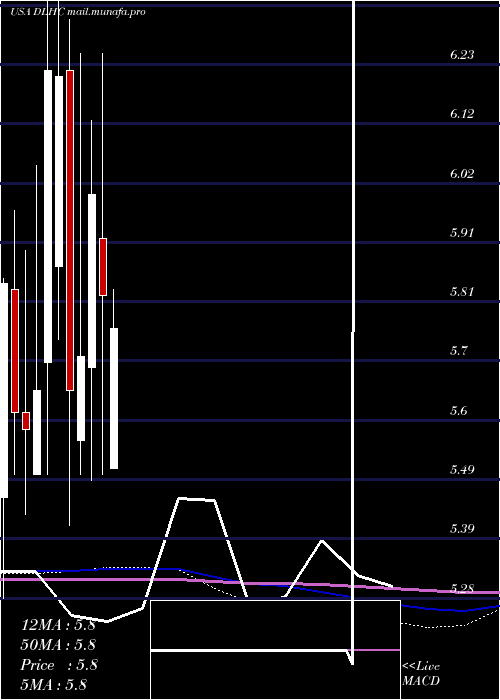Click the 6.23 price axis label

(462, 55)
